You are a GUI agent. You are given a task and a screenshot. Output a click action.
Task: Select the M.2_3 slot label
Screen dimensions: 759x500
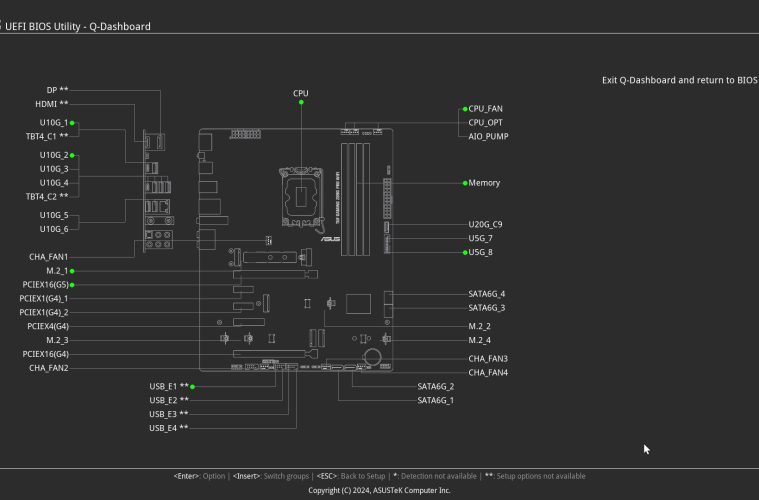[57, 340]
